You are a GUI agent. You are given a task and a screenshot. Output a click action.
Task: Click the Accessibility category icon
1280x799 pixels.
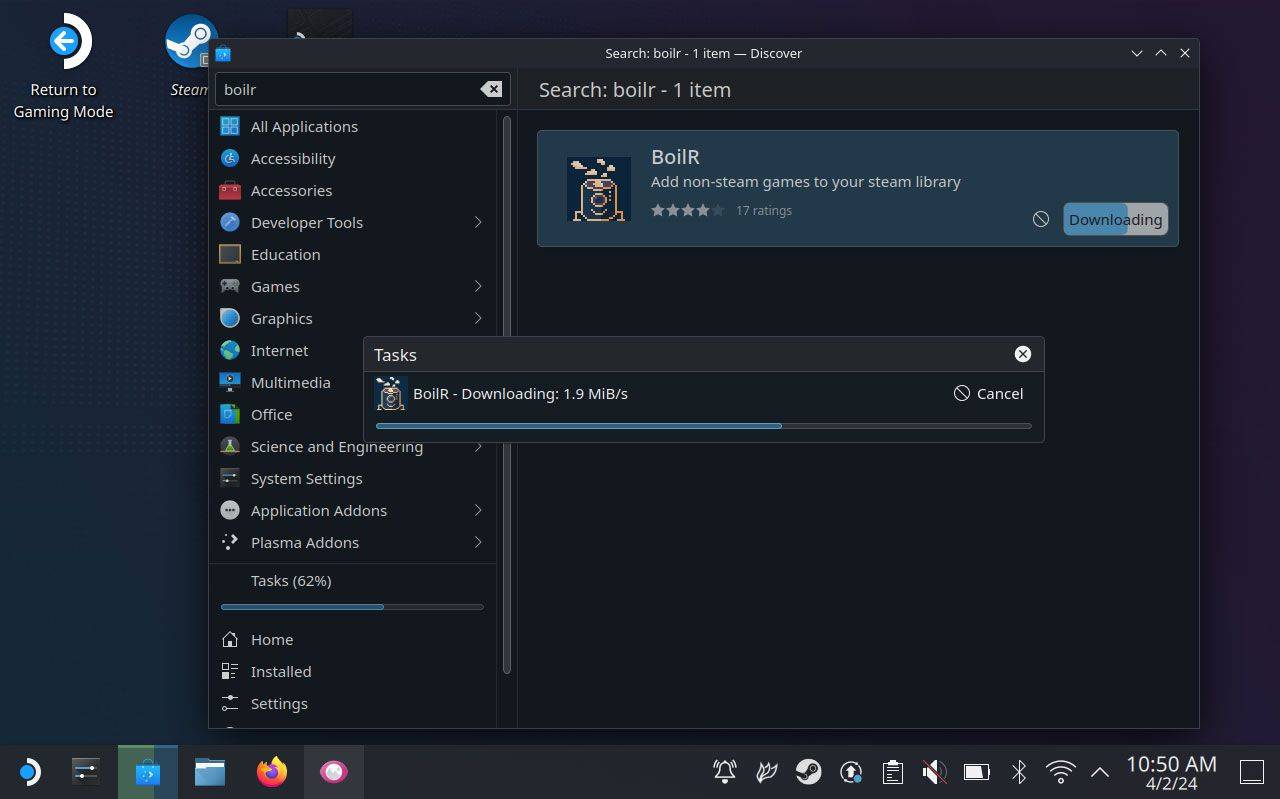(230, 158)
